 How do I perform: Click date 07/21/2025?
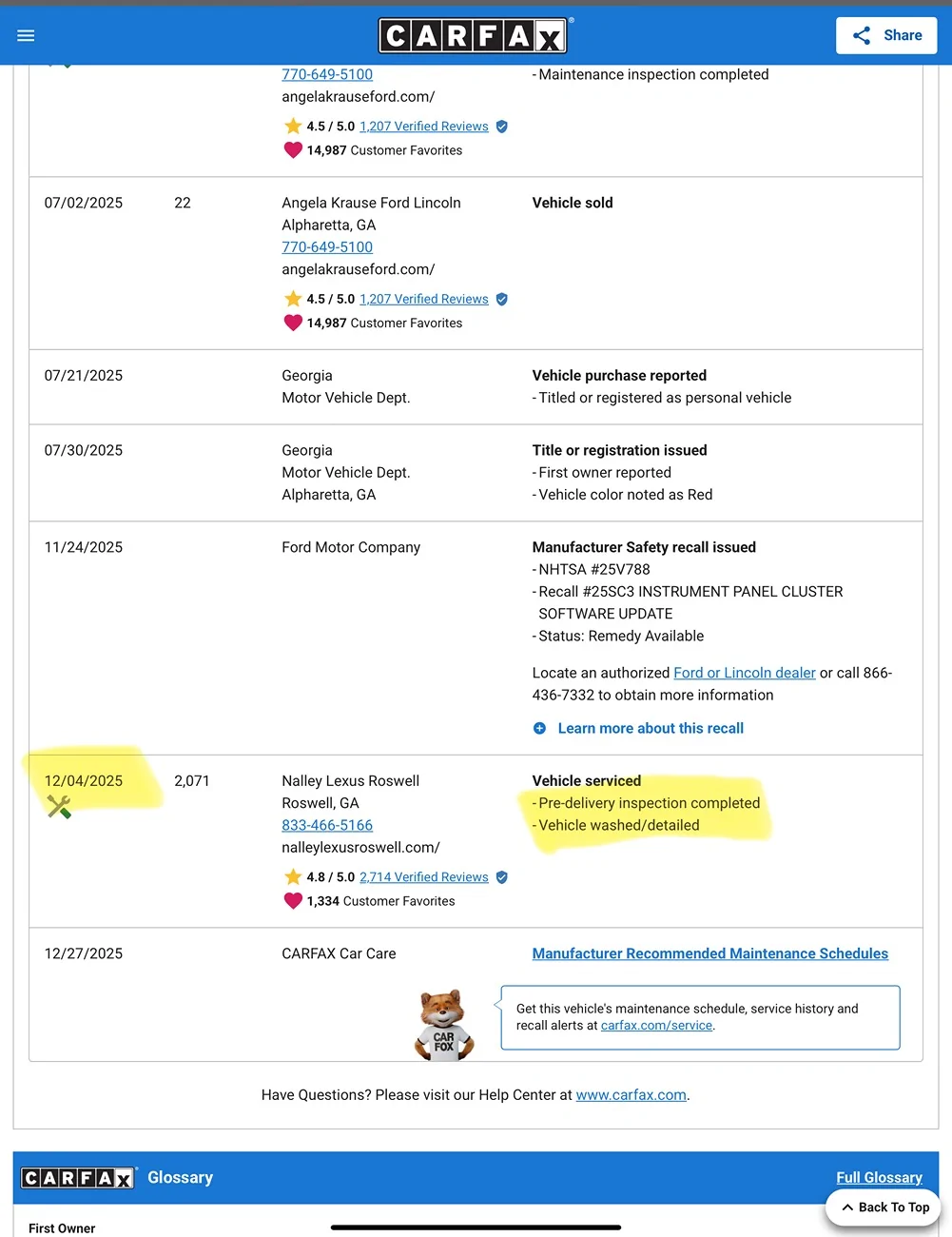tap(84, 376)
